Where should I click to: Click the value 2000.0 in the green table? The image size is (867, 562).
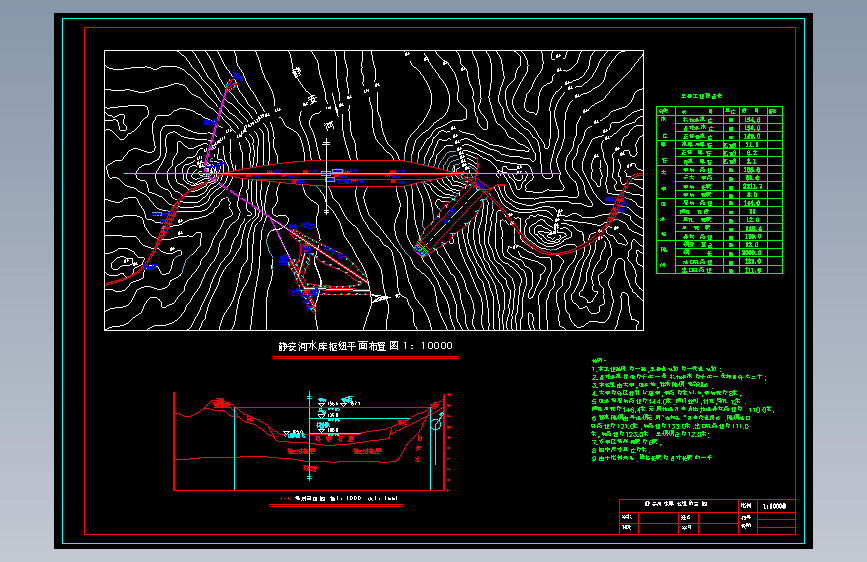pyautogui.click(x=751, y=253)
